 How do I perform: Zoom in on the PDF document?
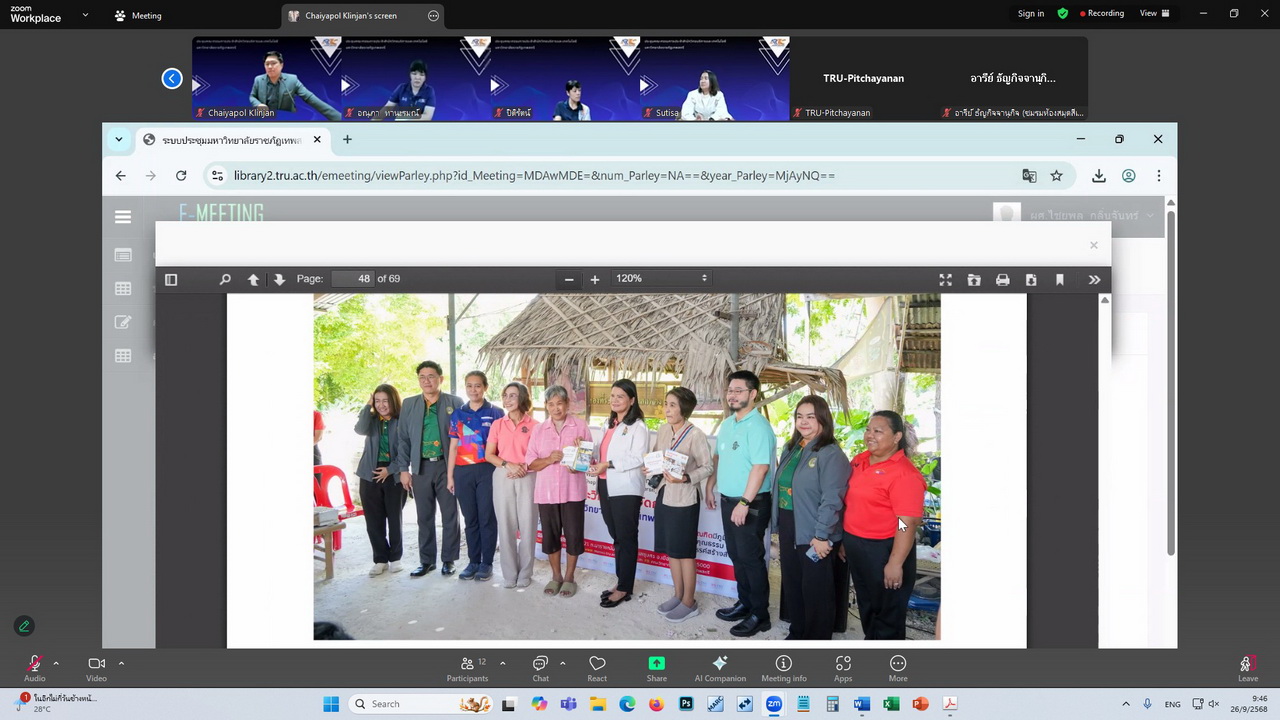tap(595, 279)
